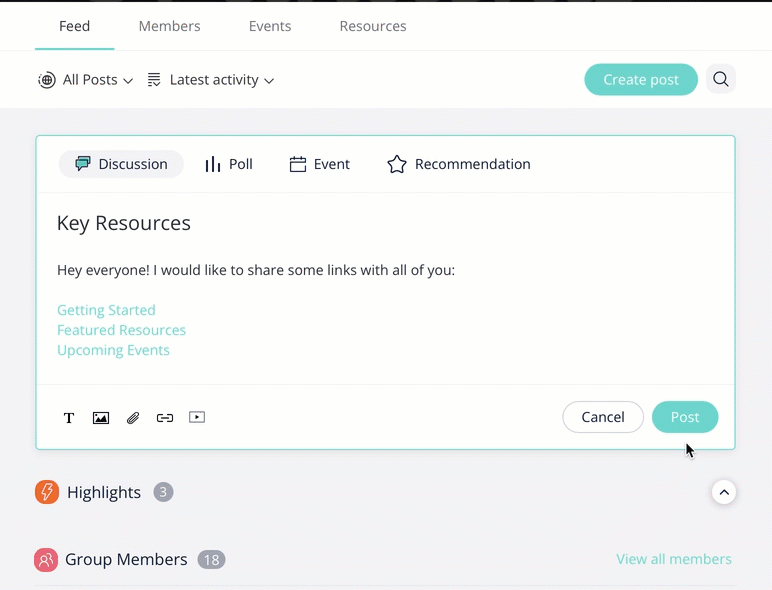The height and width of the screenshot is (590, 772).
Task: Open the Latest activity sort dropdown
Action: coord(211,80)
